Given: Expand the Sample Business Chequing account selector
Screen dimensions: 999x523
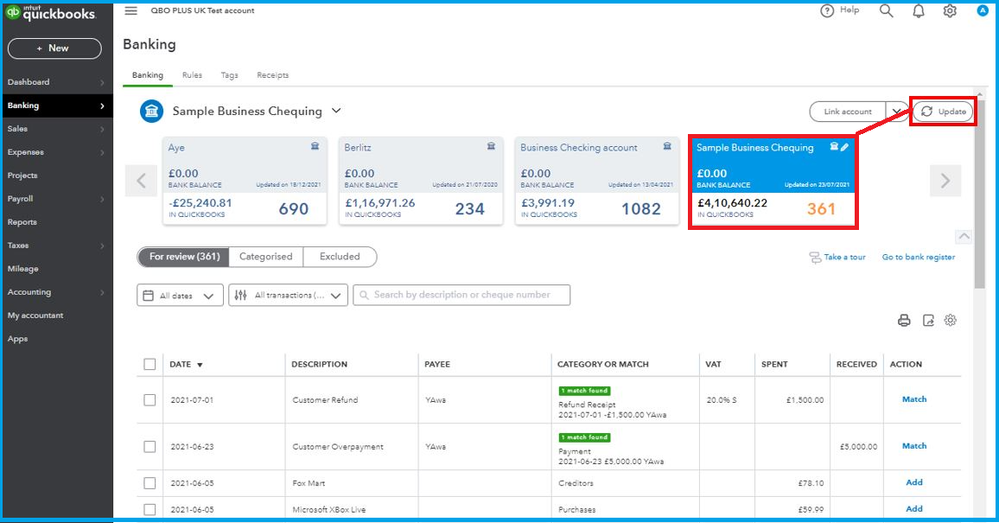Looking at the screenshot, I should coord(336,111).
